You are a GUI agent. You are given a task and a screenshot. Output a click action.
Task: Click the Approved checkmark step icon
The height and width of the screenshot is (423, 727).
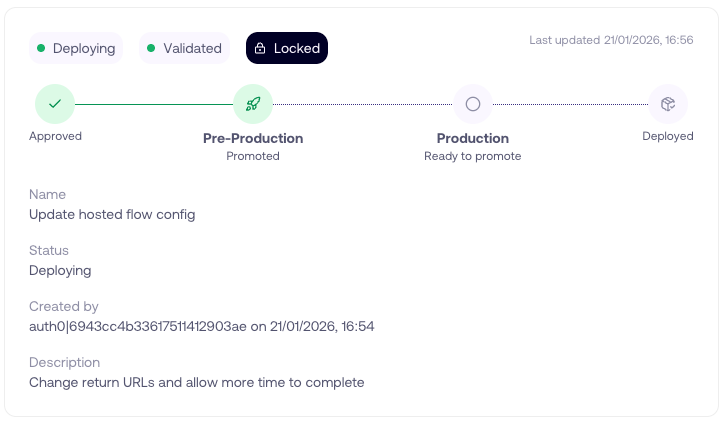[55, 103]
